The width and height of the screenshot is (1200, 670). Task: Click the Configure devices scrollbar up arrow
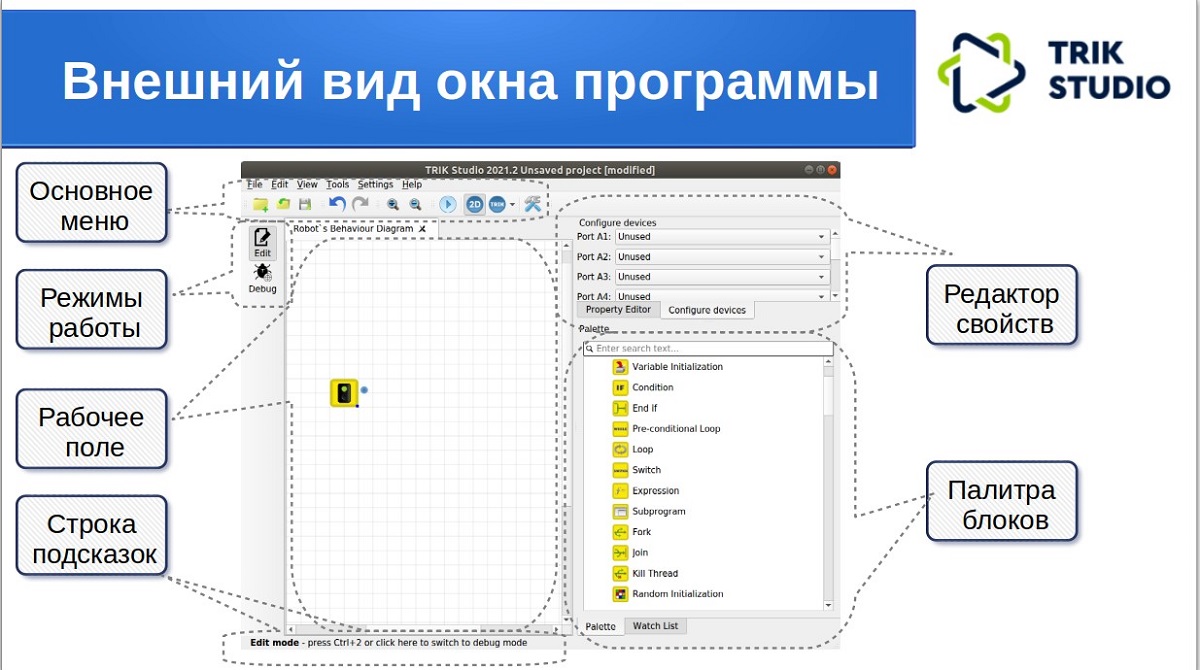tap(836, 234)
